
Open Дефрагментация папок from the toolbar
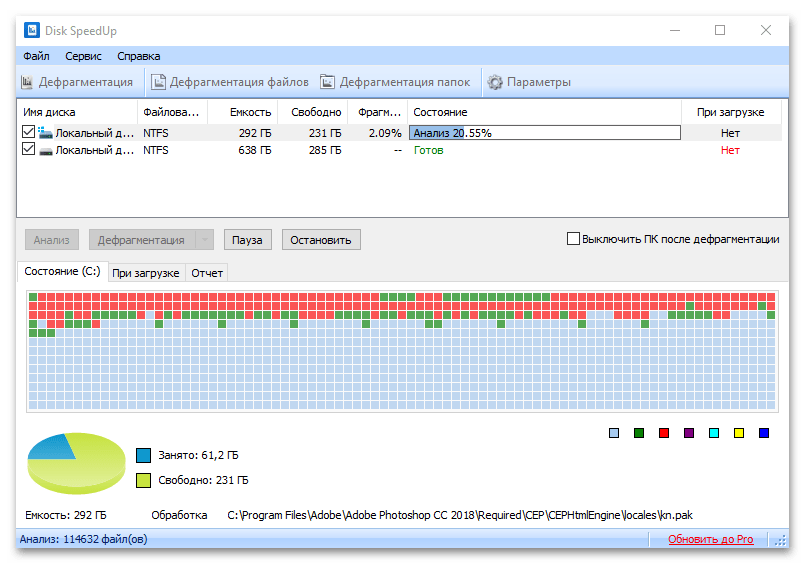328,82
